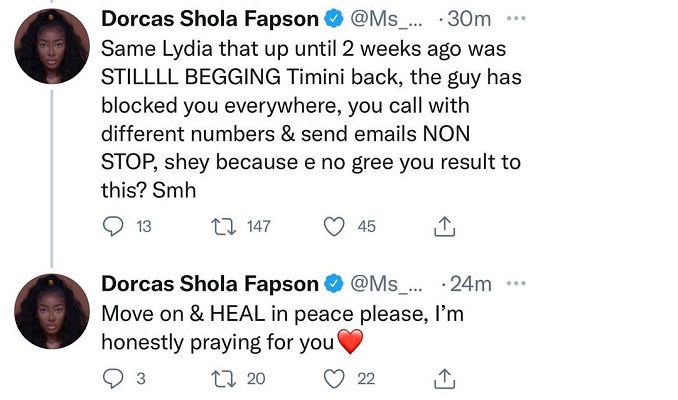Like the tweet with 22 likes
This screenshot has height=400, width=678.
coord(334,377)
